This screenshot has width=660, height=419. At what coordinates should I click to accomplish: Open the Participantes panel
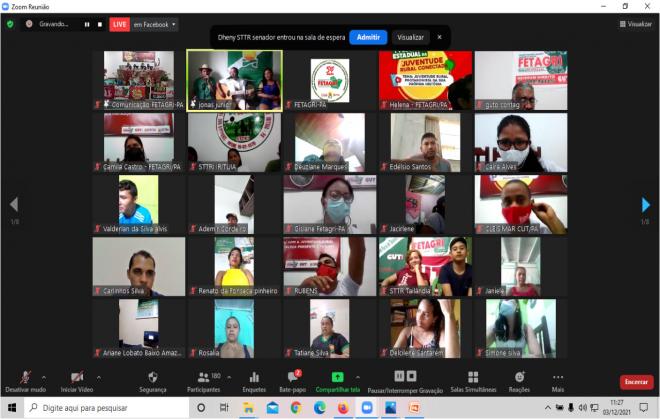click(x=203, y=380)
